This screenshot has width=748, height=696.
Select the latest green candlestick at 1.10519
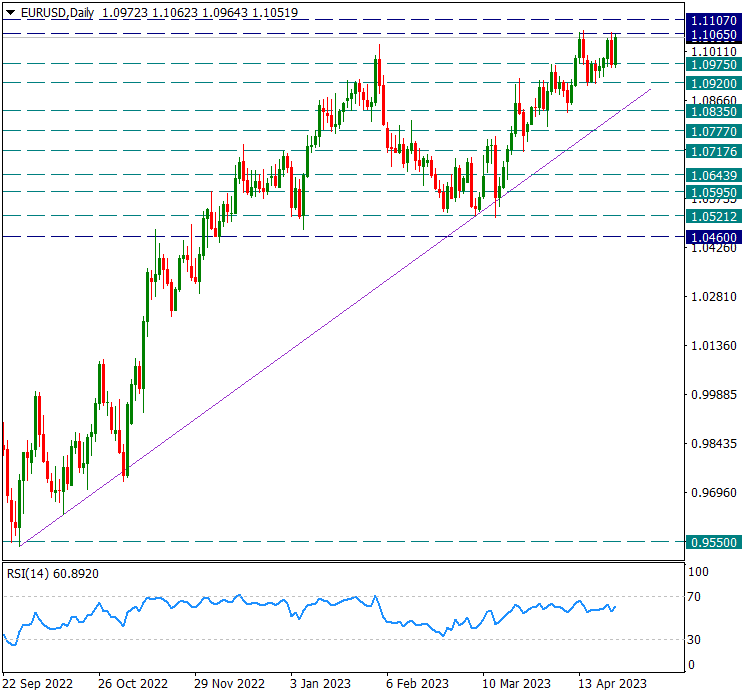[x=616, y=50]
